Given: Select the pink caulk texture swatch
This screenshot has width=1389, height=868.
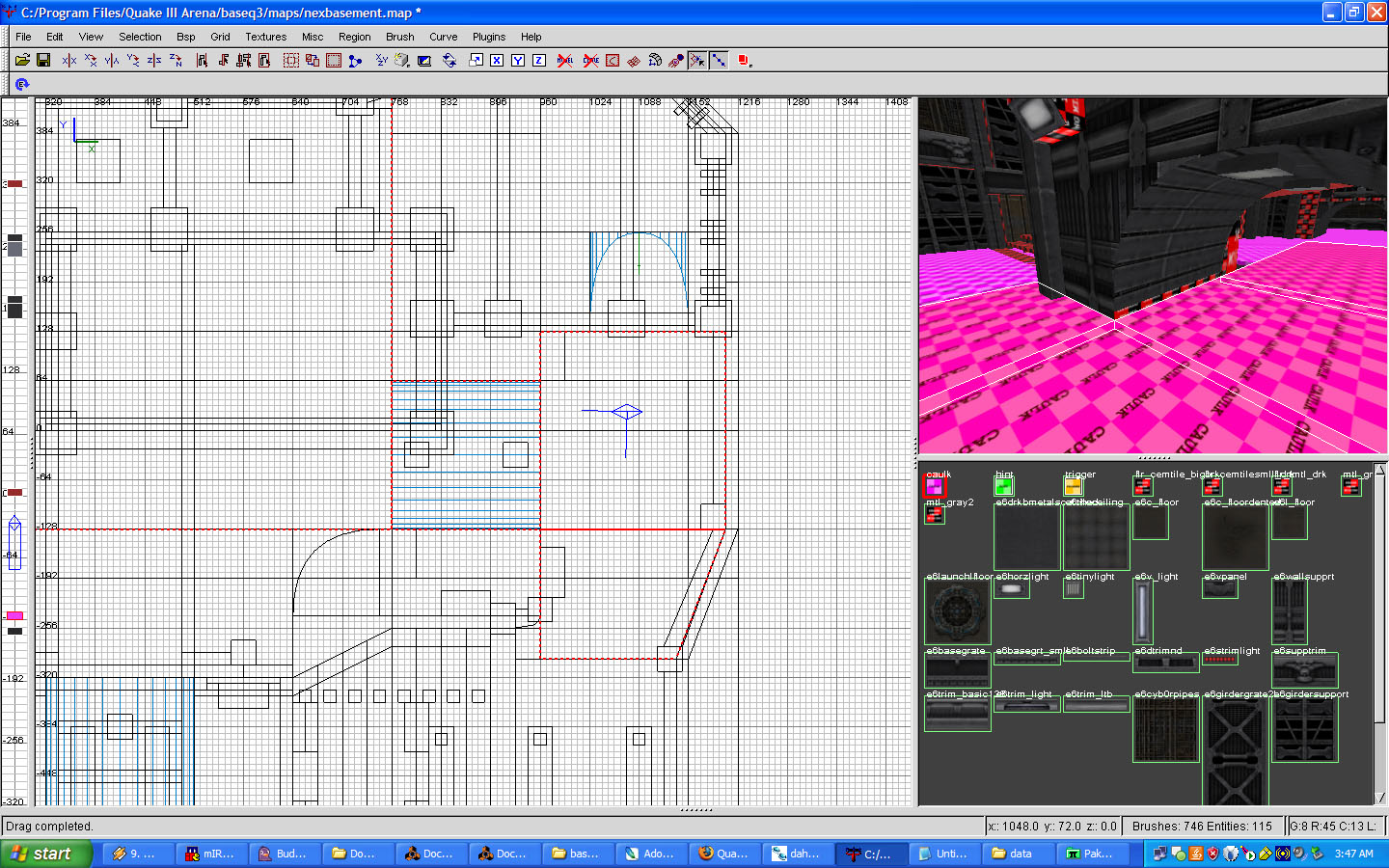Looking at the screenshot, I should tap(934, 487).
